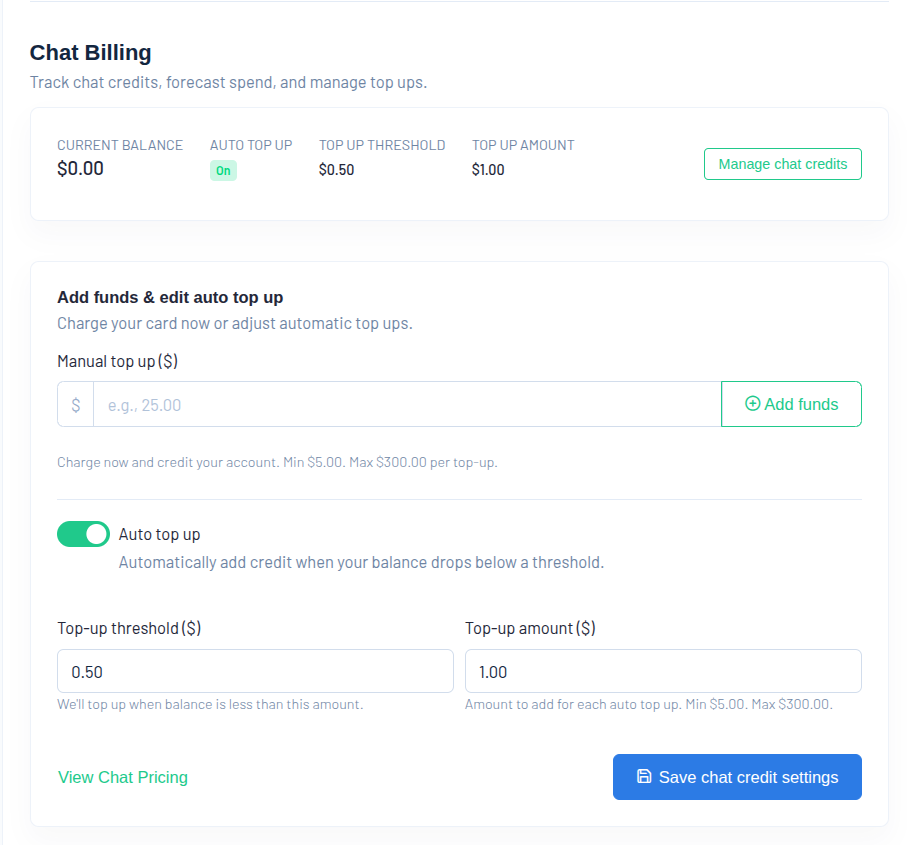Focus the Manual top up amount field
907x845 pixels.
click(406, 405)
